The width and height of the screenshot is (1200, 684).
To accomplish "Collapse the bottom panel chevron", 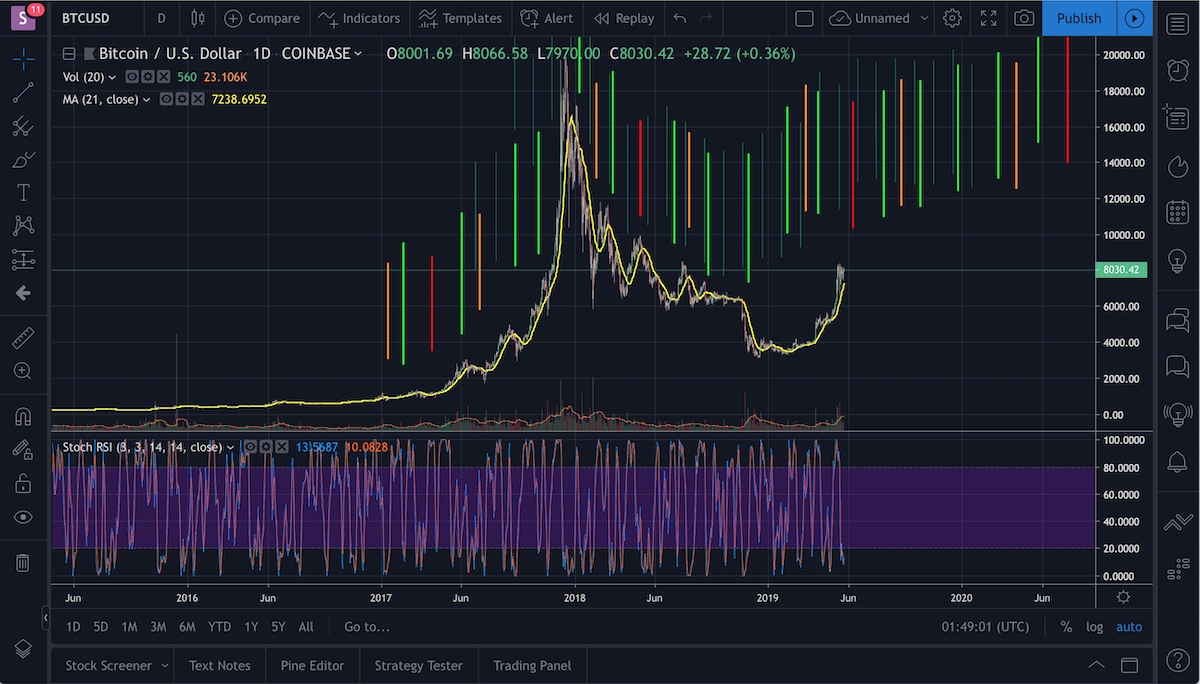I will (x=1097, y=665).
